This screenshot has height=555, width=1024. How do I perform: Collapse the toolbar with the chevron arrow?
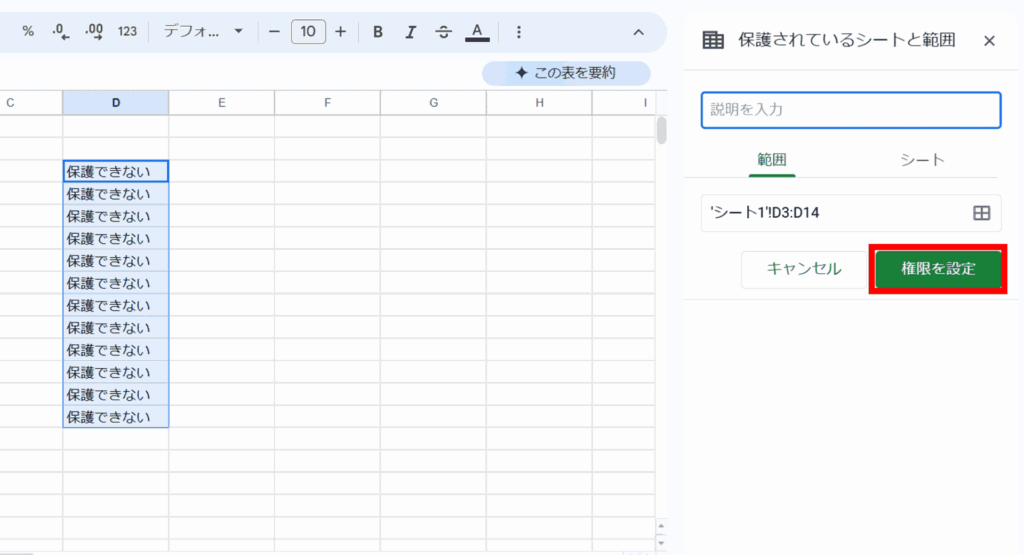(639, 32)
